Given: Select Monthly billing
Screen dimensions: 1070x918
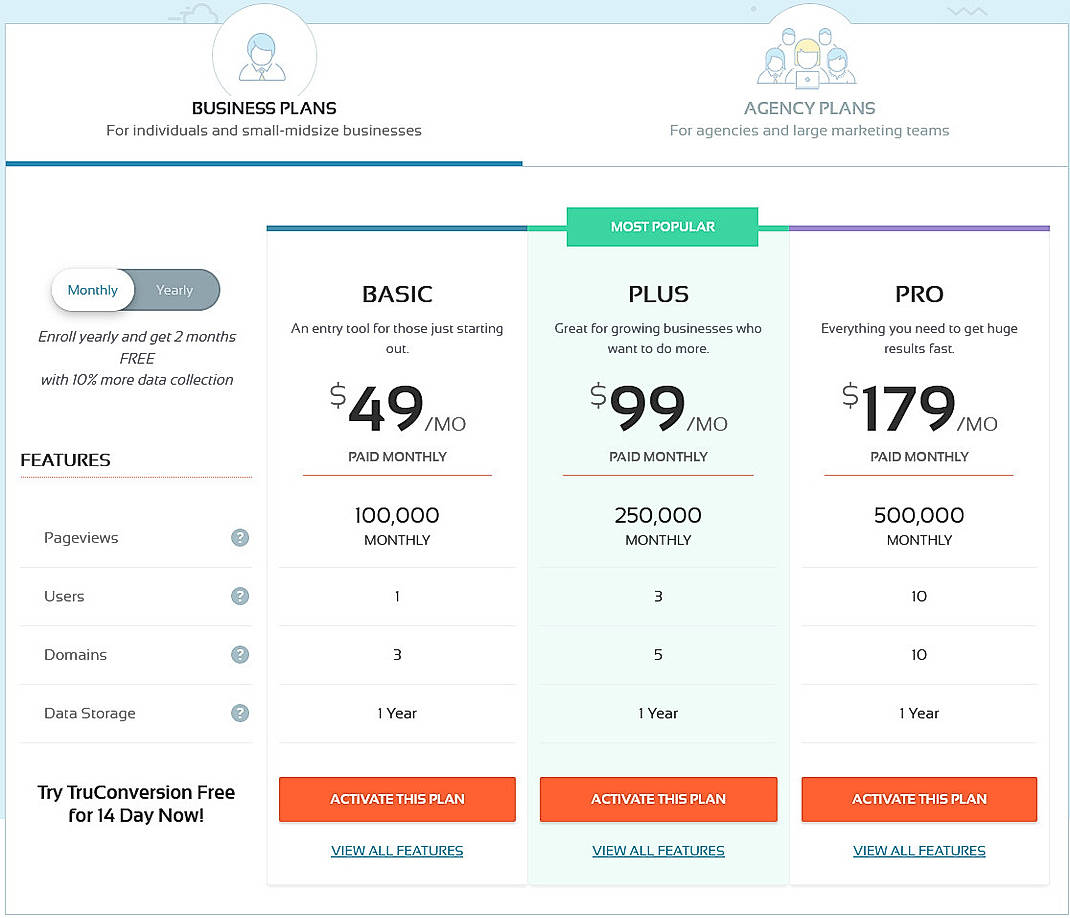Looking at the screenshot, I should tap(93, 290).
